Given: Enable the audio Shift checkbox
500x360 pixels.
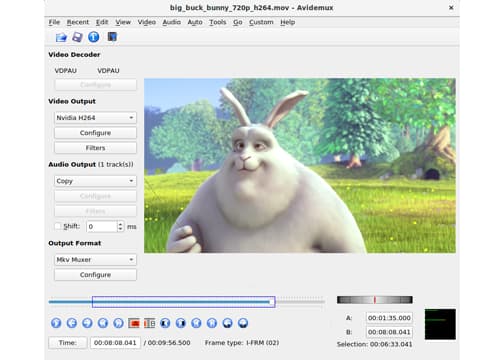Looking at the screenshot, I should click(x=57, y=226).
